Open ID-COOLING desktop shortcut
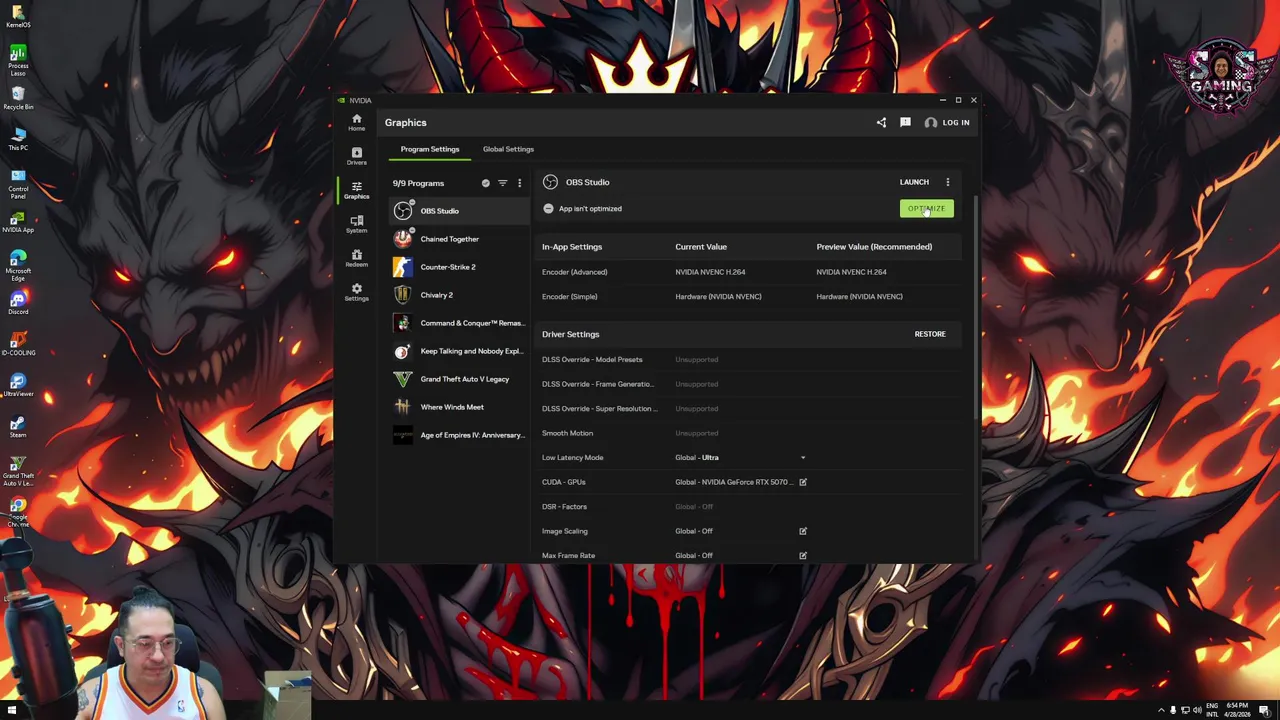1280x720 pixels. coord(18,344)
